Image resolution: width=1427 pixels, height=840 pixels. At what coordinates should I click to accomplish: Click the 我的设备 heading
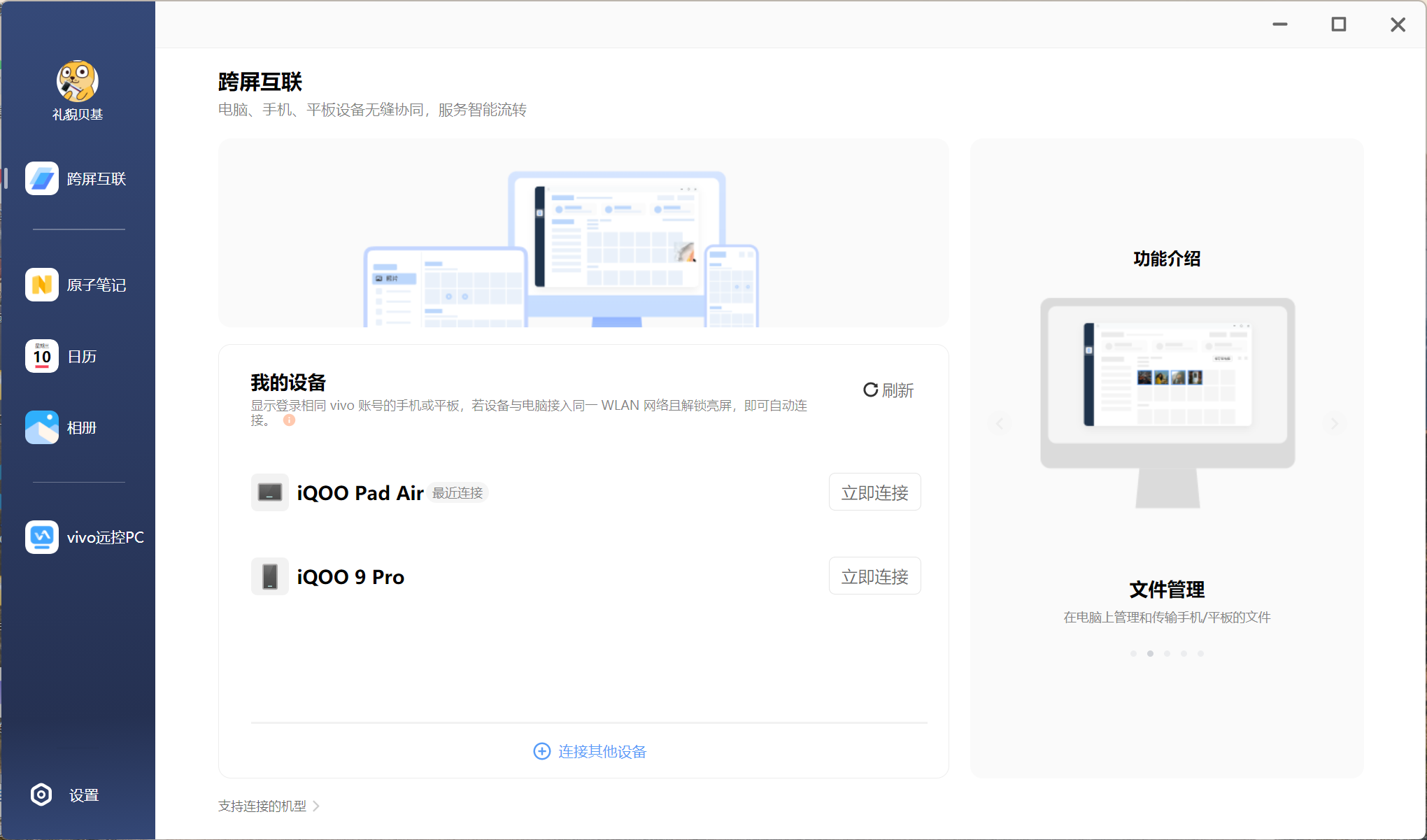(x=288, y=383)
